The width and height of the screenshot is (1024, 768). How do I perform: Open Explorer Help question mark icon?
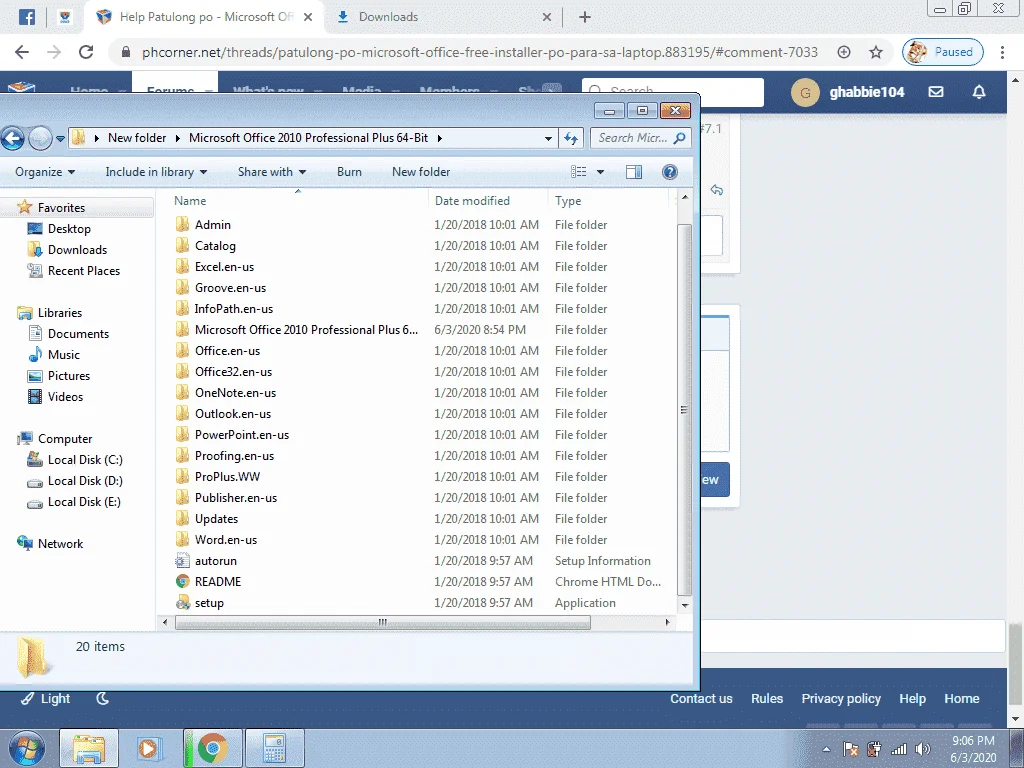(669, 172)
